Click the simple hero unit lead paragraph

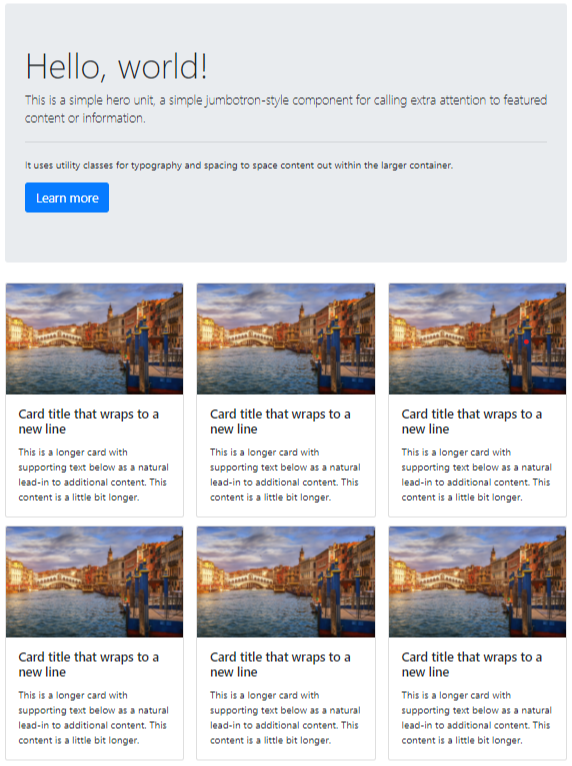[x=286, y=109]
